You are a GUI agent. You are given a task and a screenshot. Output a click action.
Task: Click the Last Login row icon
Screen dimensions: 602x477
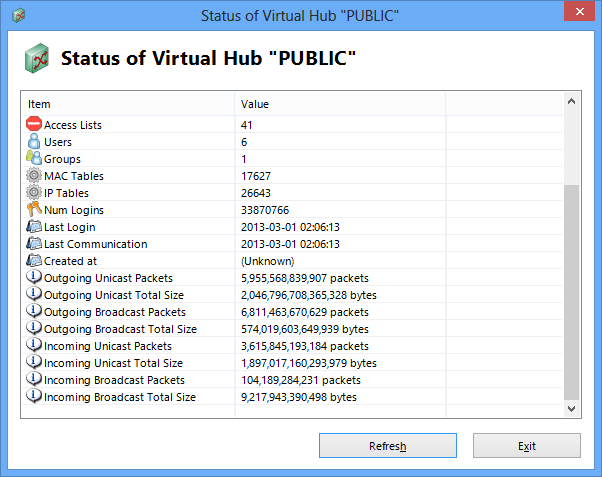[34, 226]
